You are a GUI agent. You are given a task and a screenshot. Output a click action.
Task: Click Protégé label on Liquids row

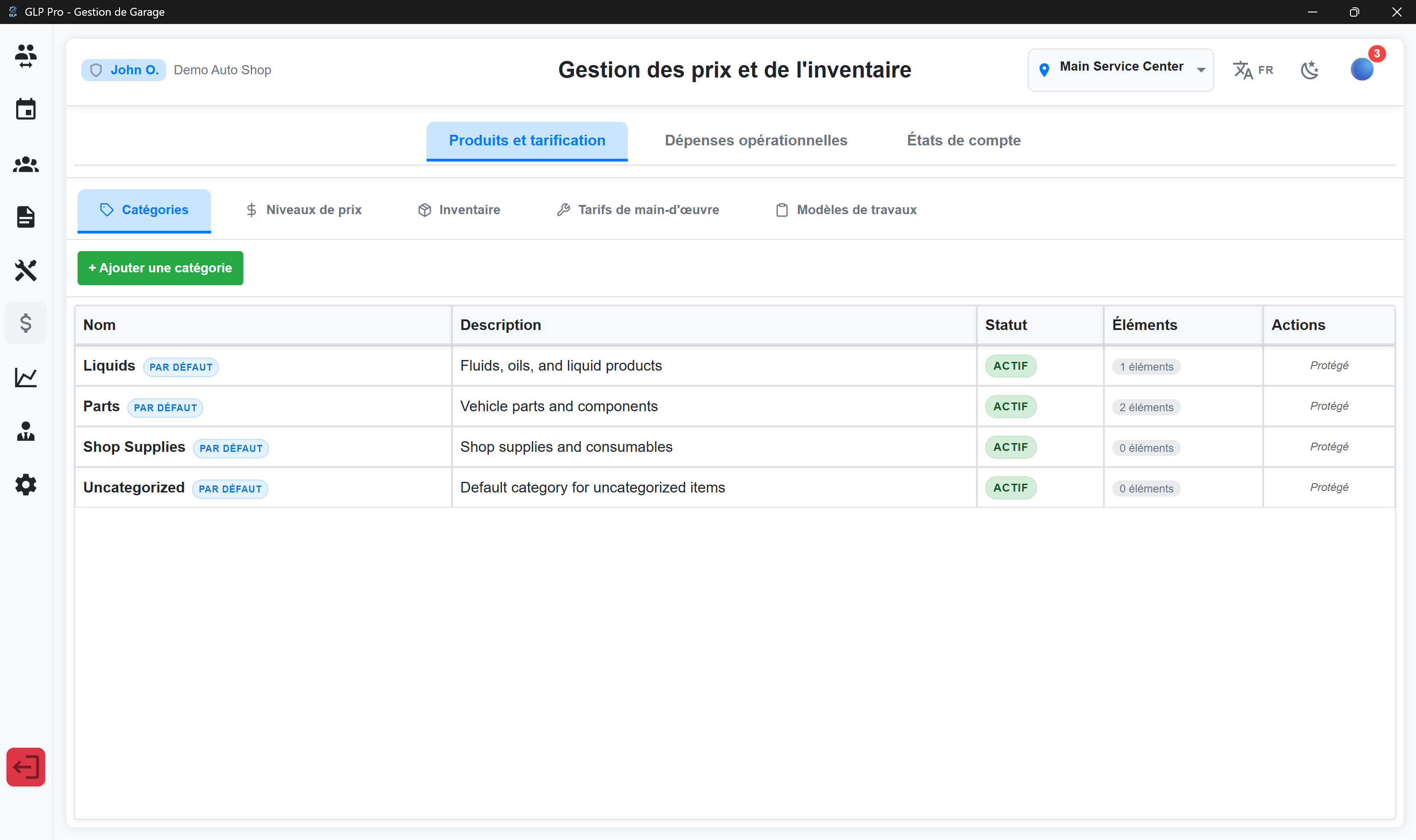pos(1329,366)
